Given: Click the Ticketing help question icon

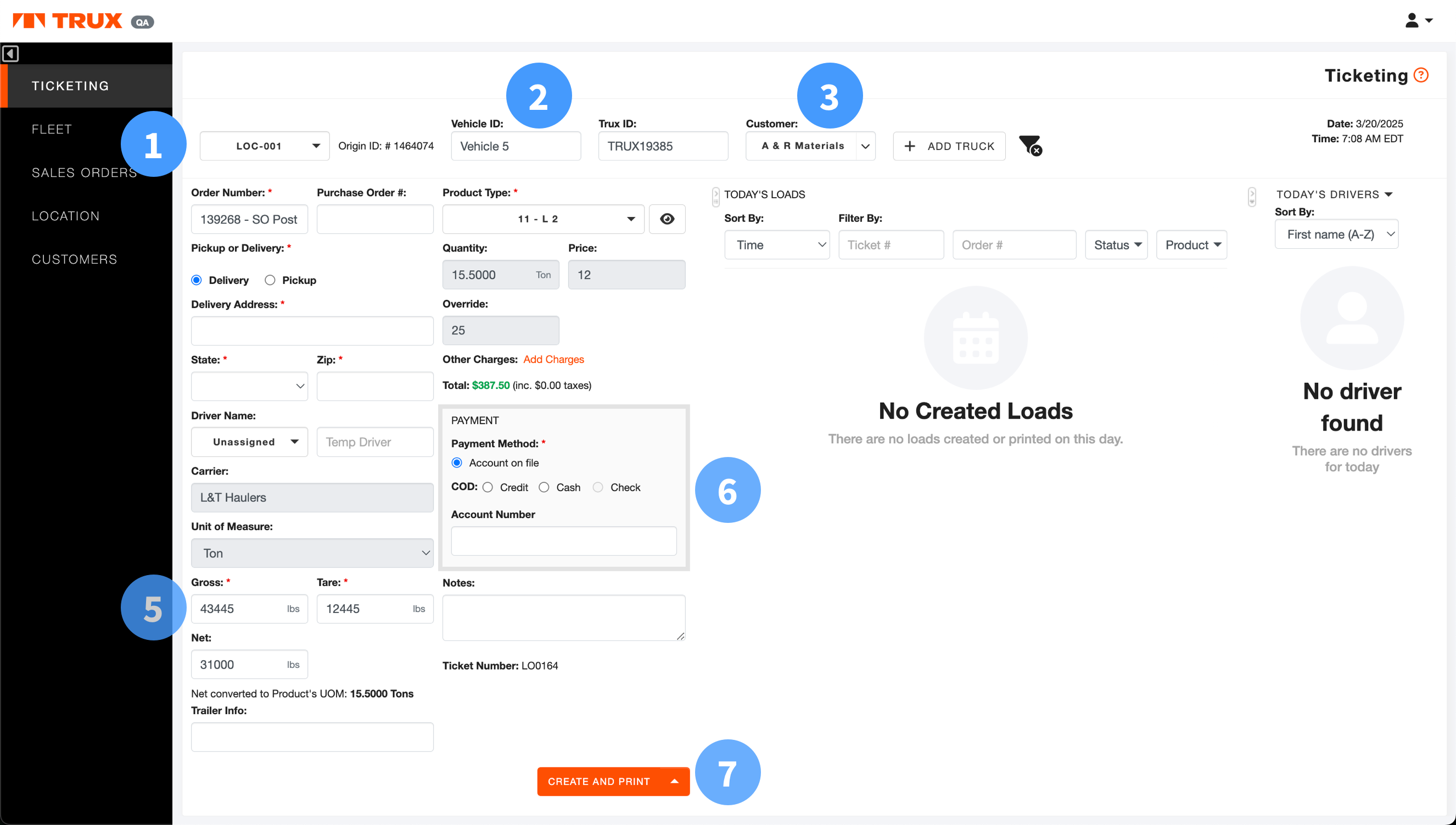Looking at the screenshot, I should (x=1421, y=75).
